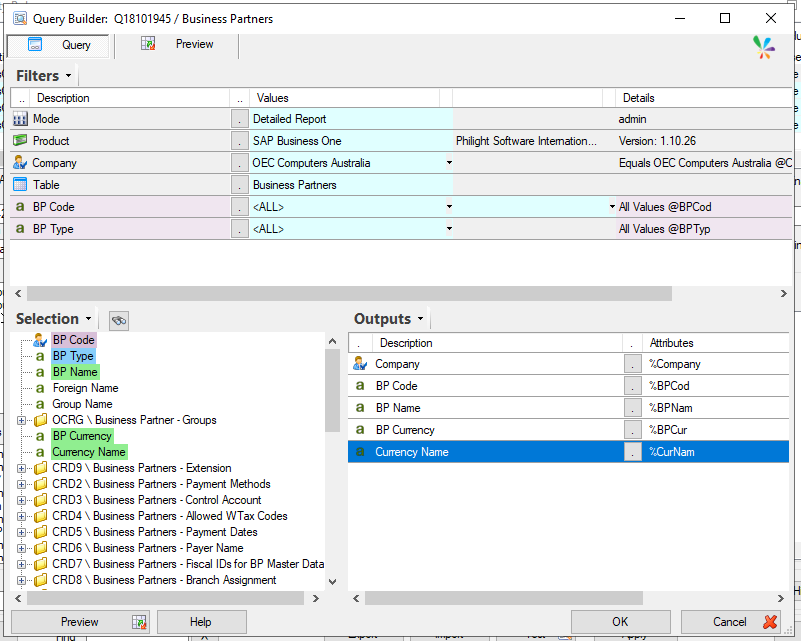This screenshot has width=801, height=641.
Task: Click the Mode row icon in Filters
Action: [x=20, y=119]
